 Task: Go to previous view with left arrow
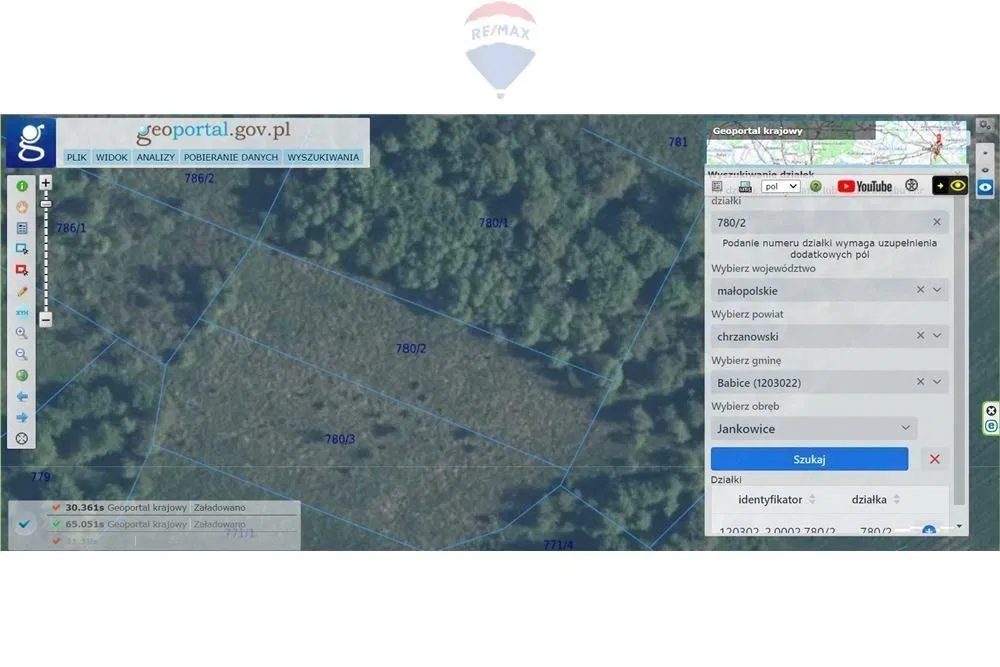pos(22,396)
